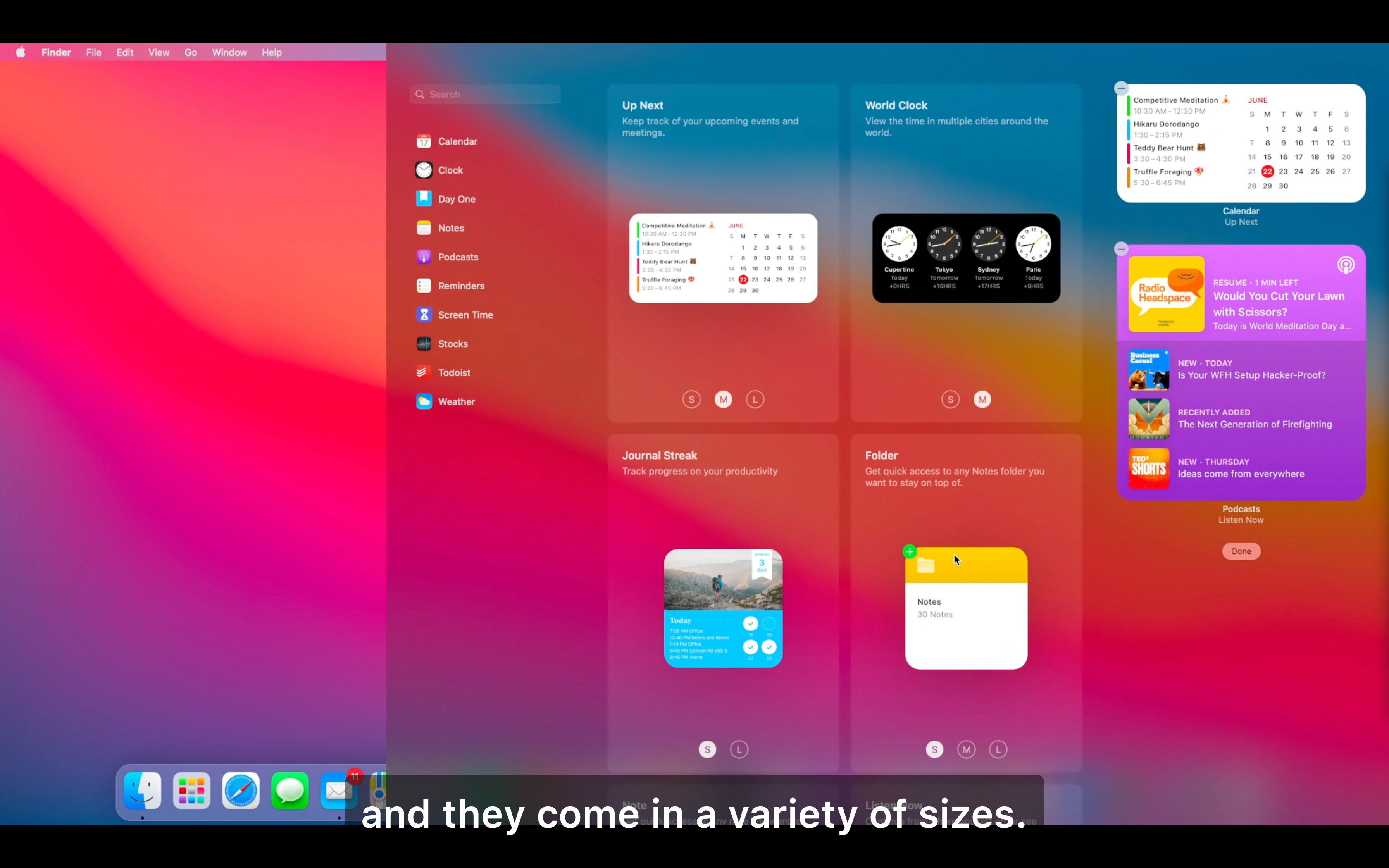
Task: Click the World Clock widget preview
Action: pyautogui.click(x=966, y=258)
